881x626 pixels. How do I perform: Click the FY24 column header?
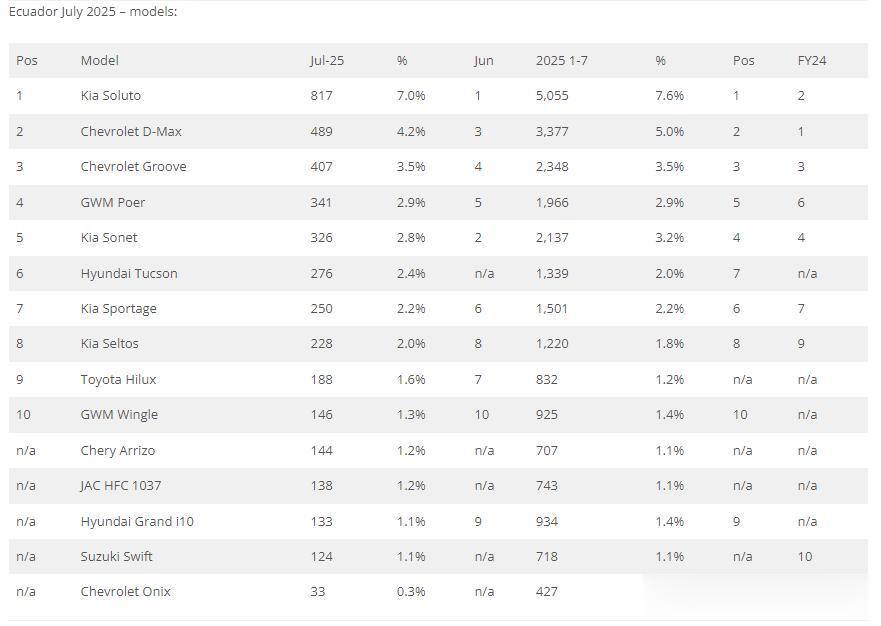pos(811,60)
